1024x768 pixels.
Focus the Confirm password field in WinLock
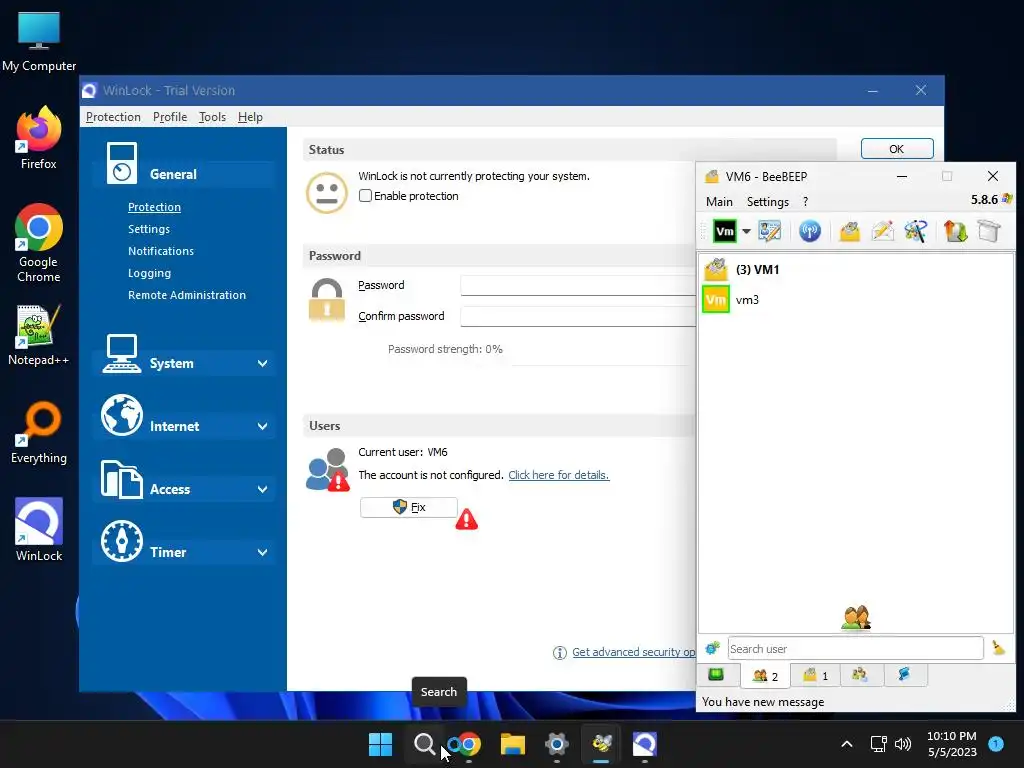(578, 316)
